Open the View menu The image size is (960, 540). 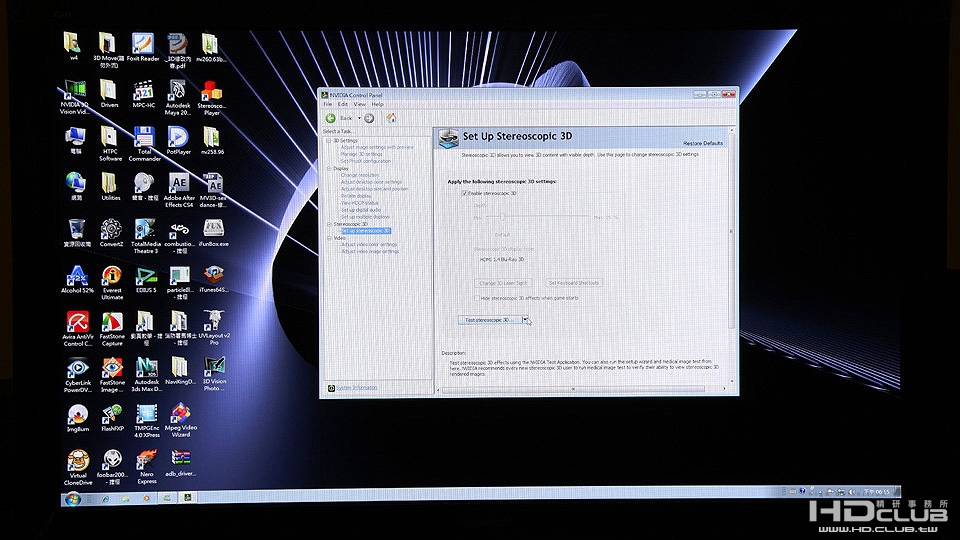point(359,104)
